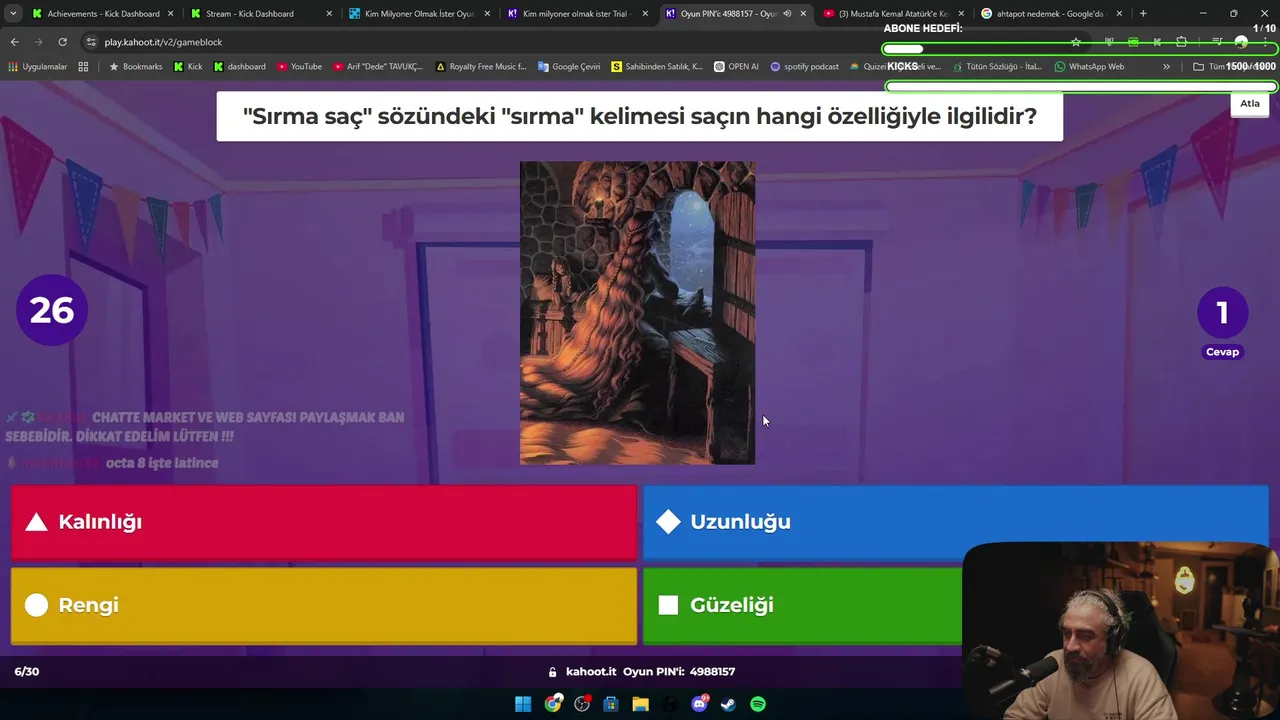Open the Kick bookmark
1280x720 pixels.
tap(187, 67)
